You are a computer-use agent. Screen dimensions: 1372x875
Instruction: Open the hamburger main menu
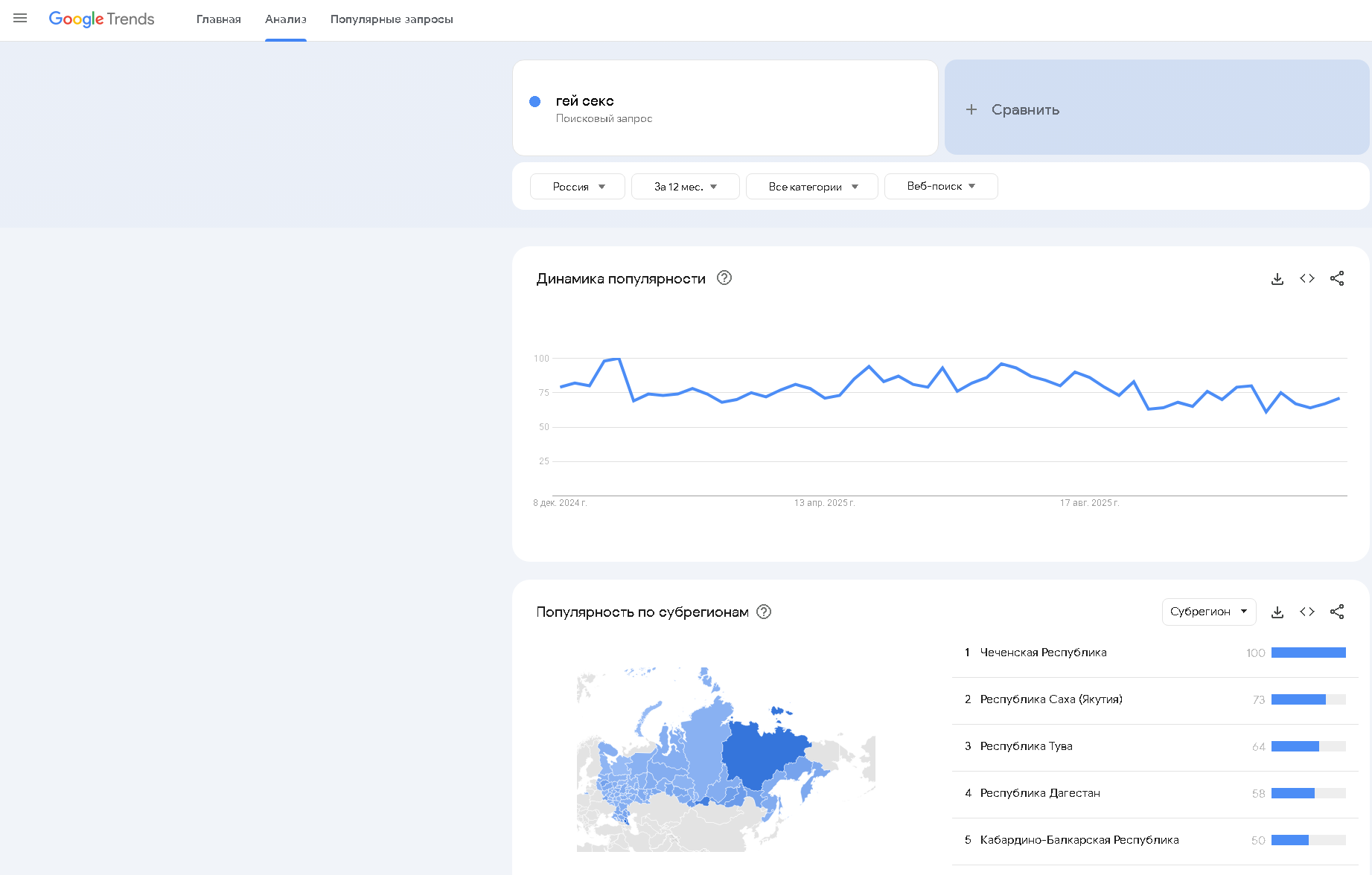[20, 19]
